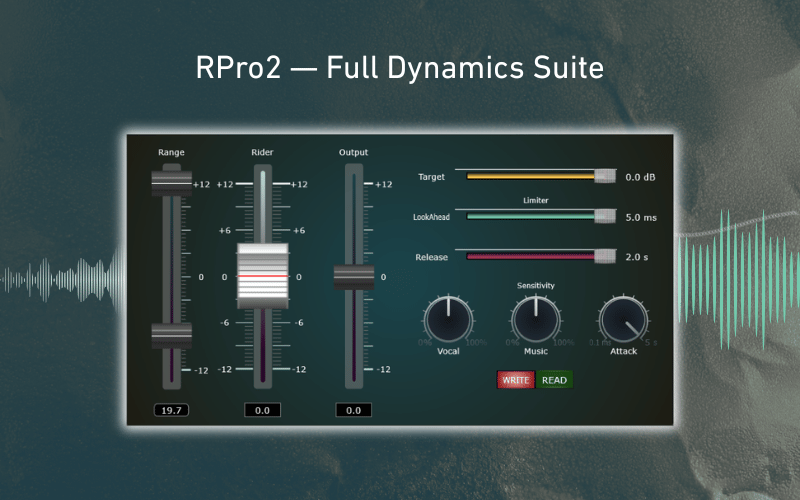The image size is (800, 500).
Task: Click the Range value field showing 19.7
Action: click(171, 410)
